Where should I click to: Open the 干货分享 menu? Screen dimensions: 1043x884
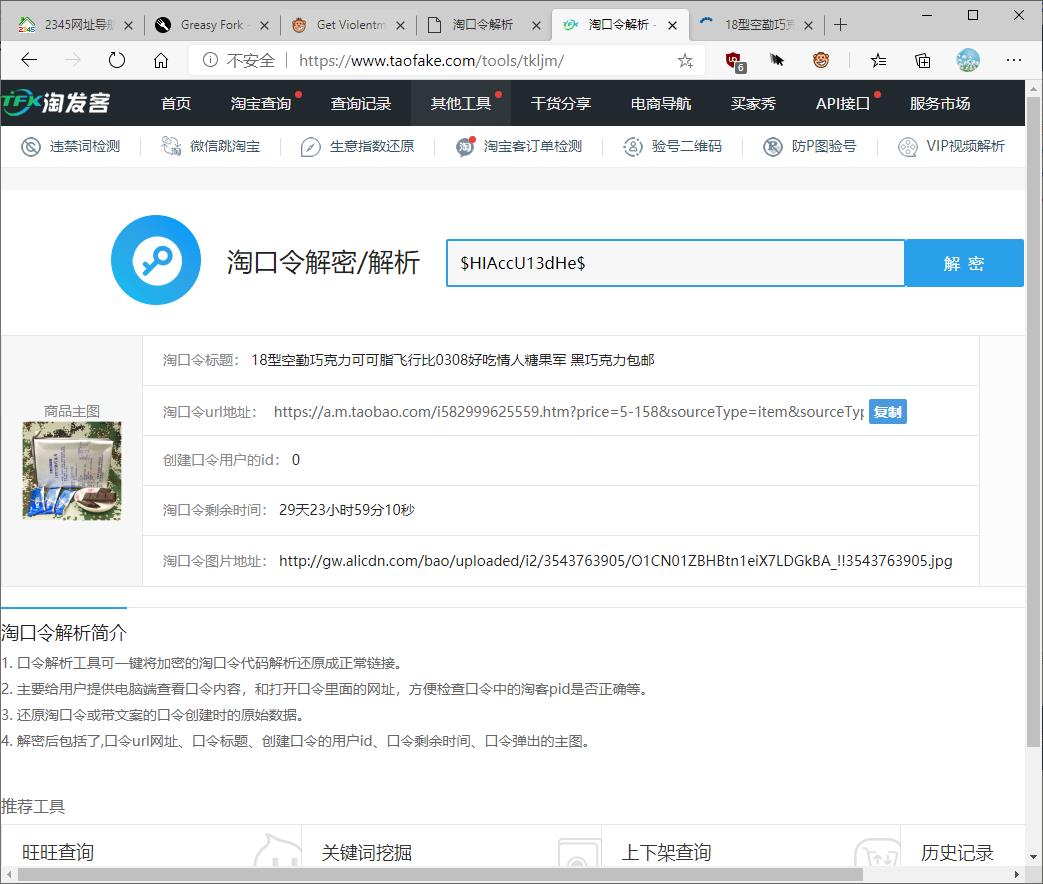(561, 103)
